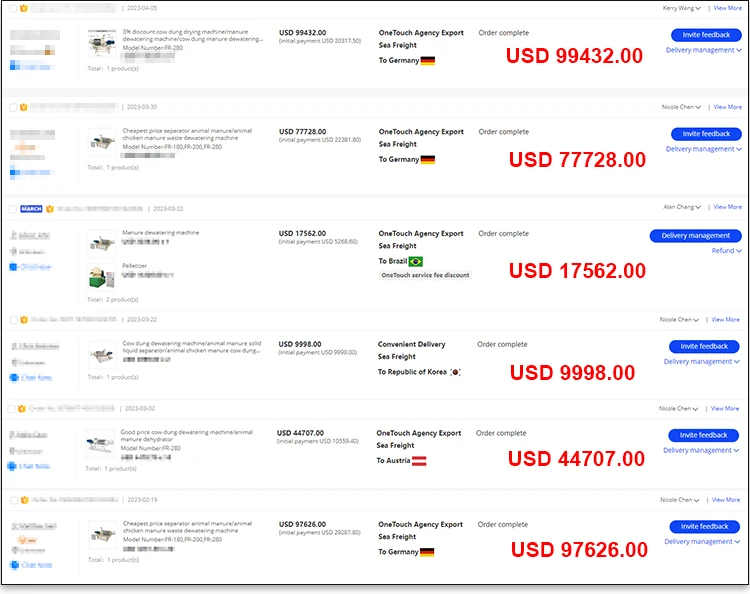Click the blue MARCH badge

click(31, 209)
